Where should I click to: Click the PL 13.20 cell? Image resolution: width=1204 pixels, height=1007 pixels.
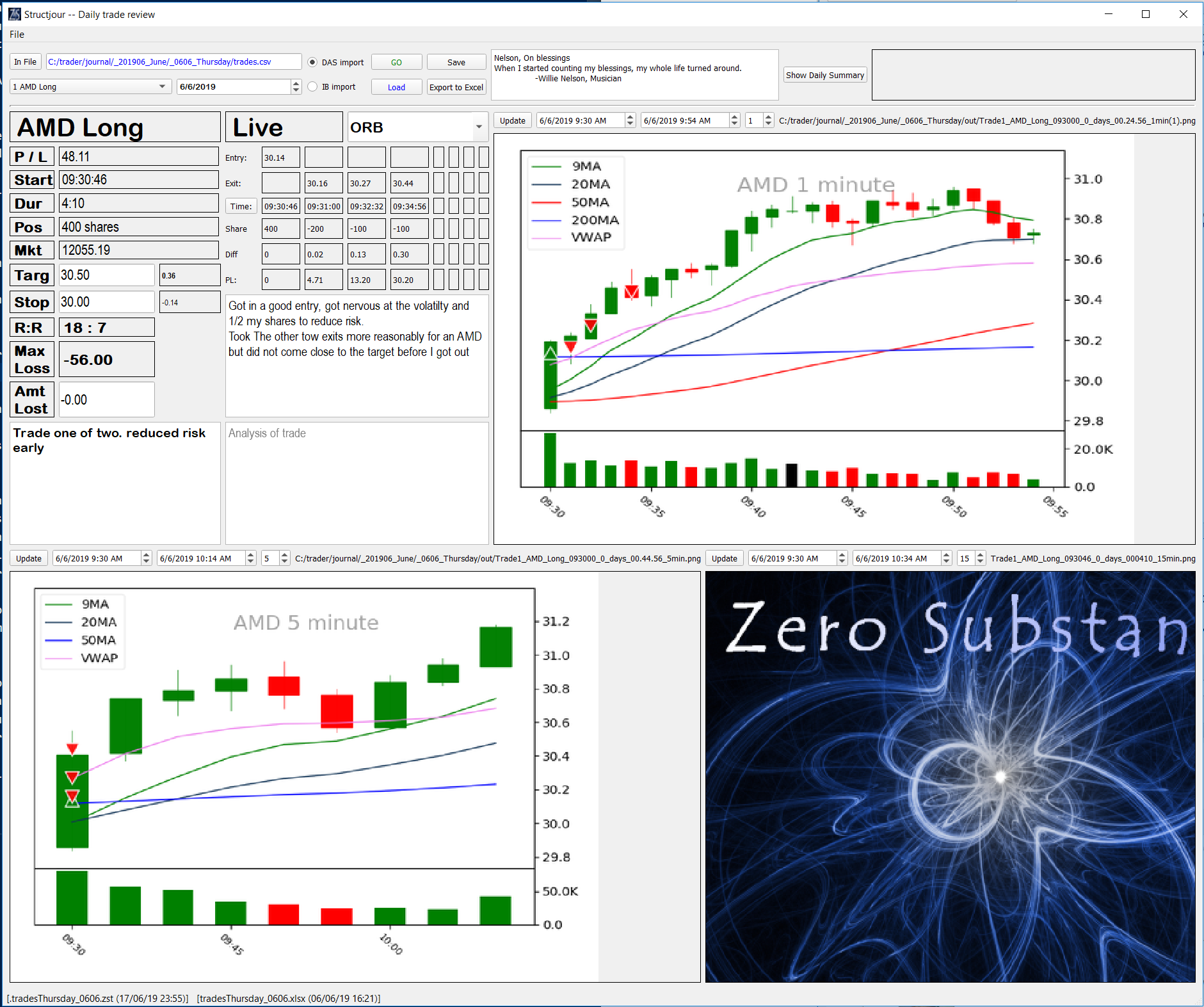click(366, 280)
